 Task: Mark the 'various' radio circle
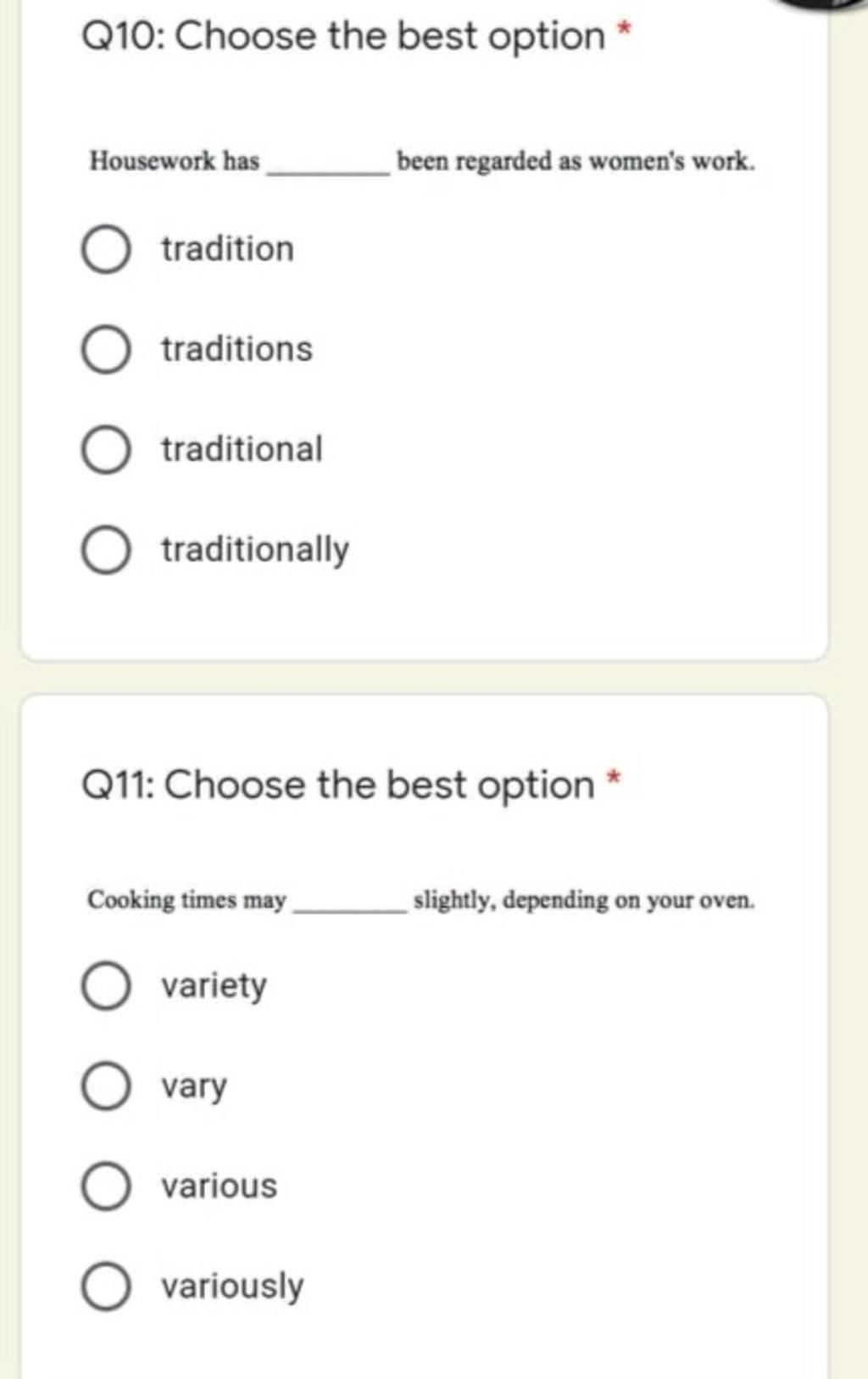[106, 1186]
